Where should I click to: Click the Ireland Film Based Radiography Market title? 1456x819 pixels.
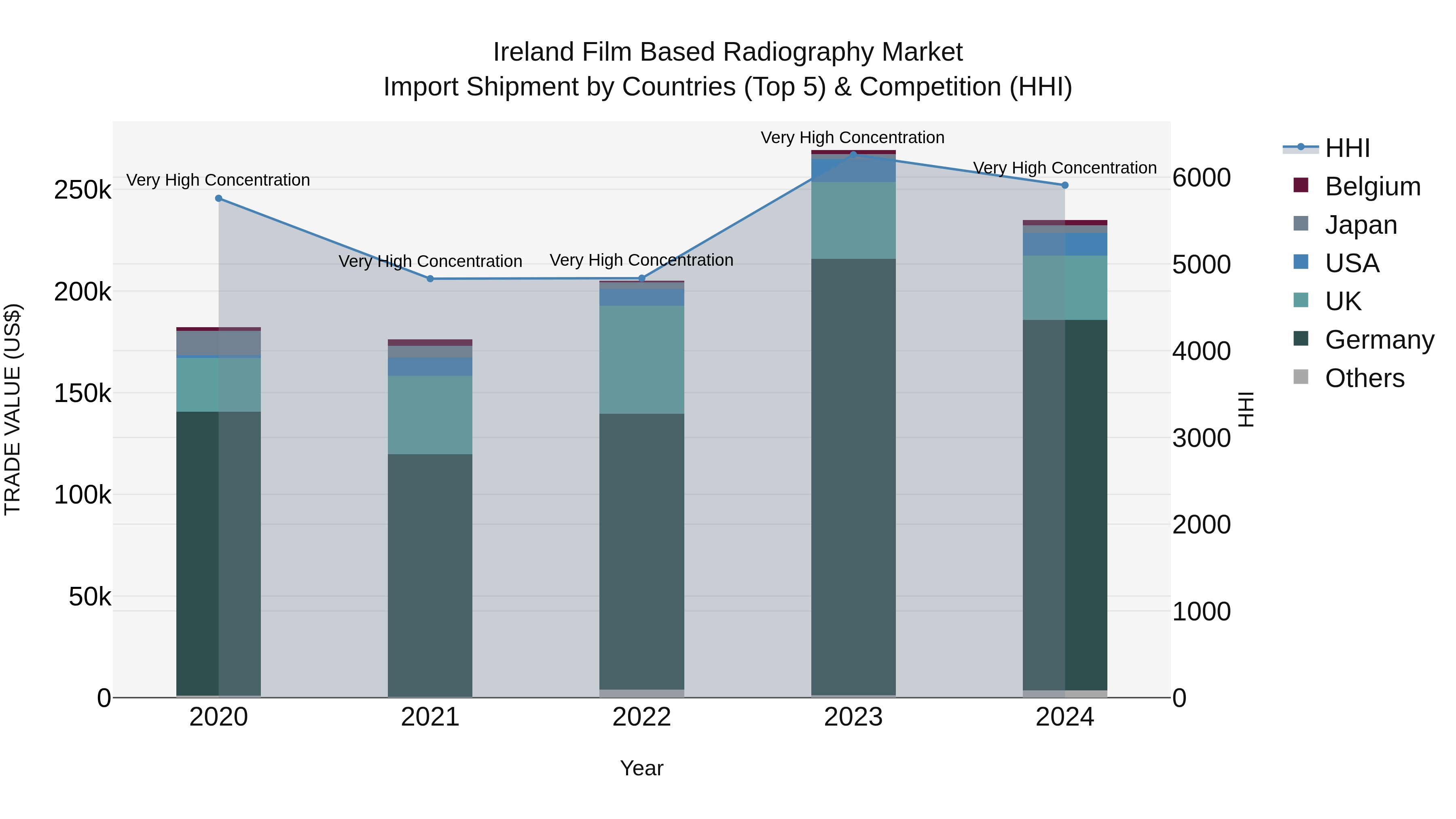click(728, 52)
